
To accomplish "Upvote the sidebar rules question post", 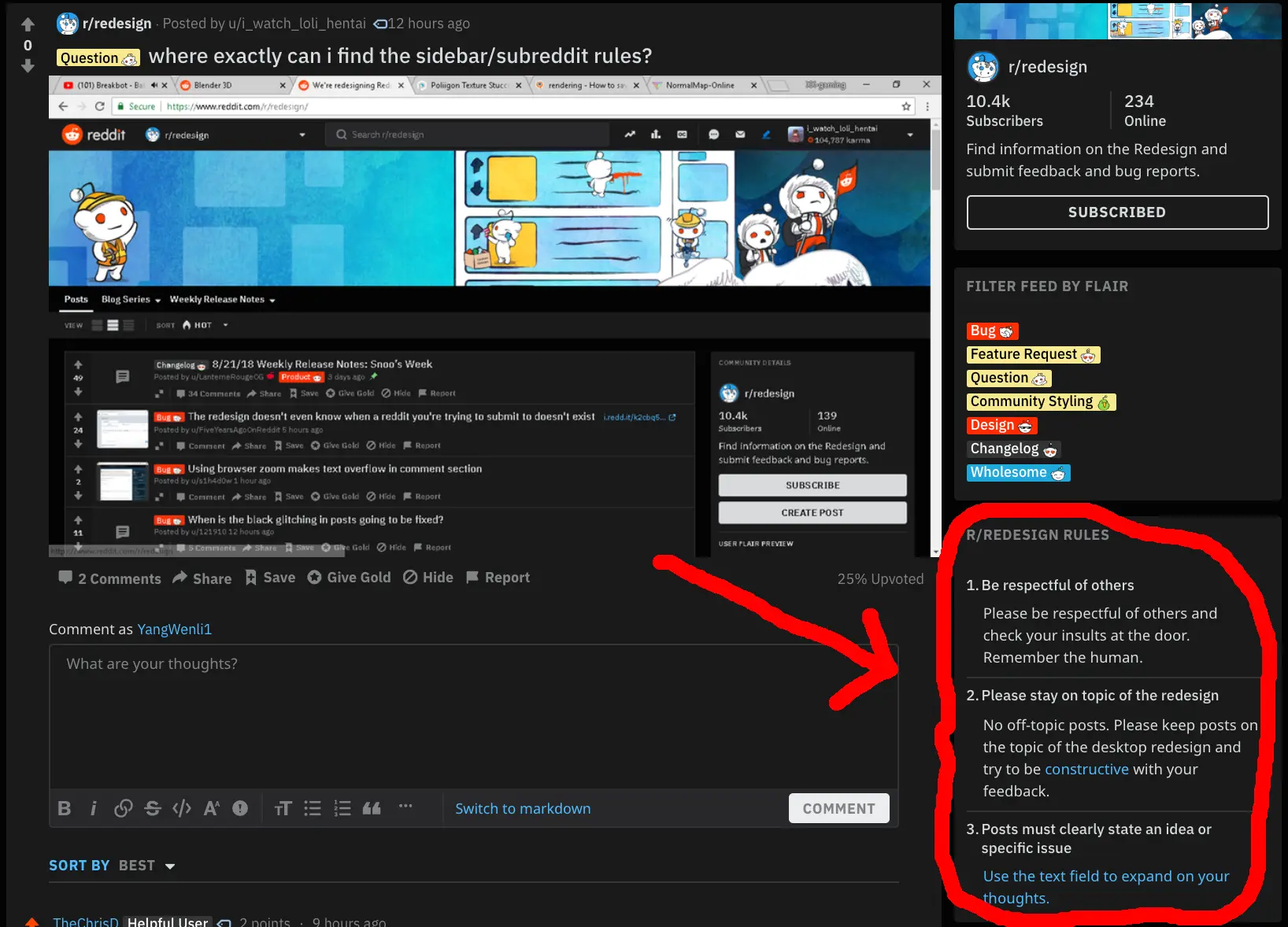I will click(x=28, y=25).
